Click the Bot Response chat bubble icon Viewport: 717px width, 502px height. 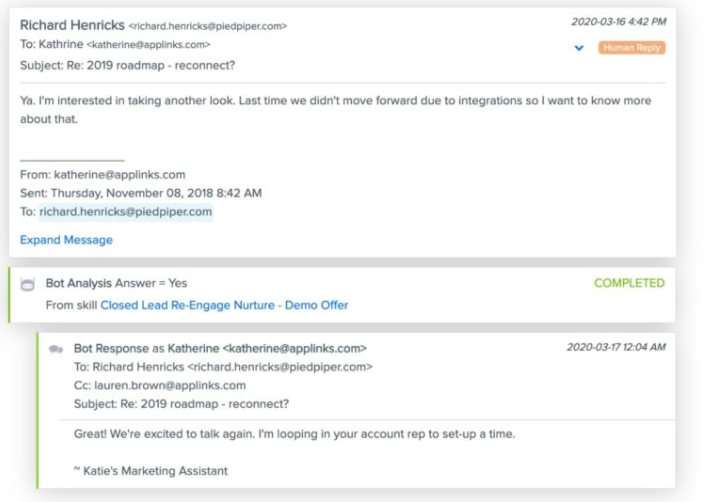point(56,349)
